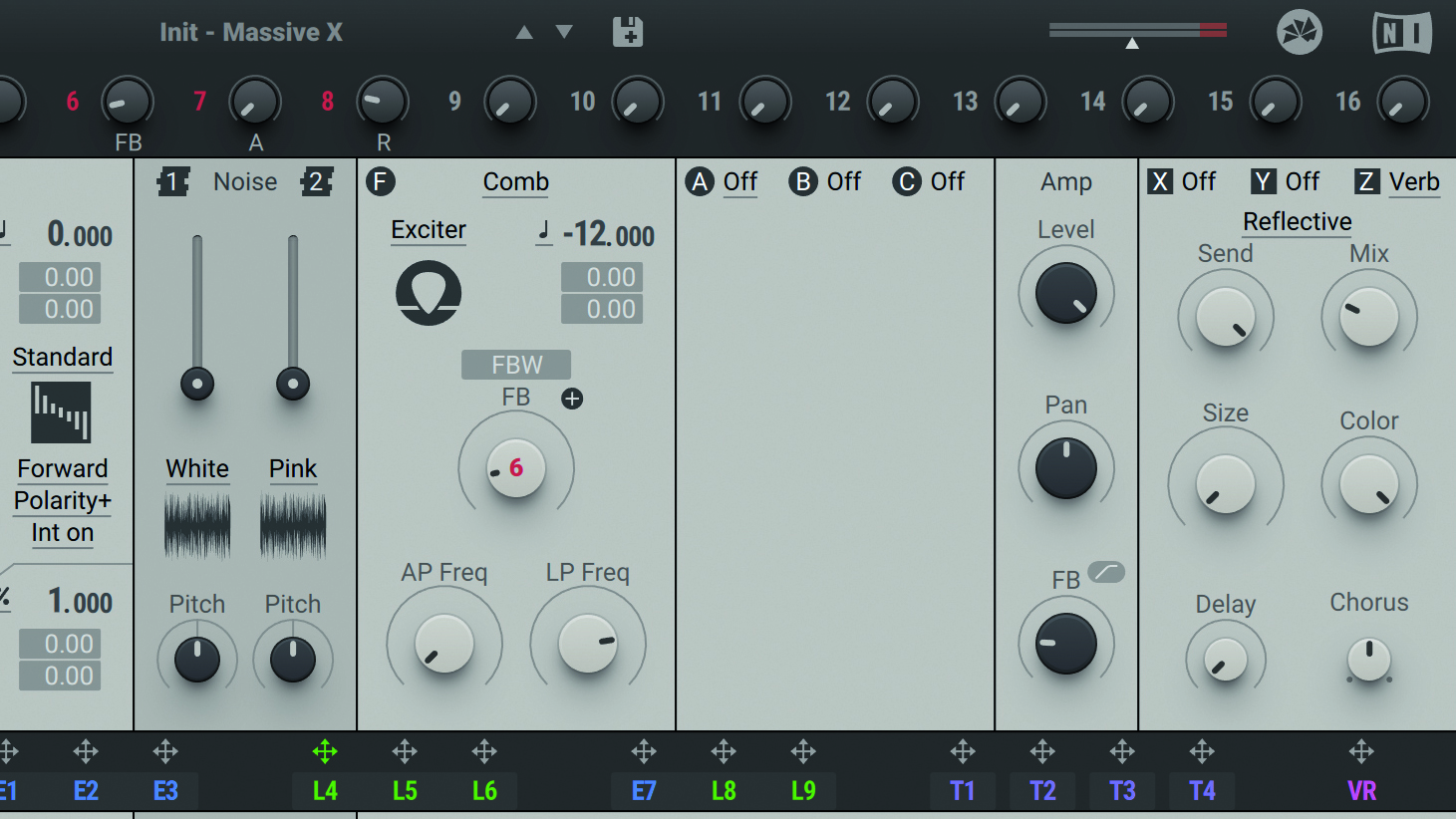Click the Amp Level knob
This screenshot has width=1456, height=819.
pyautogui.click(x=1066, y=294)
